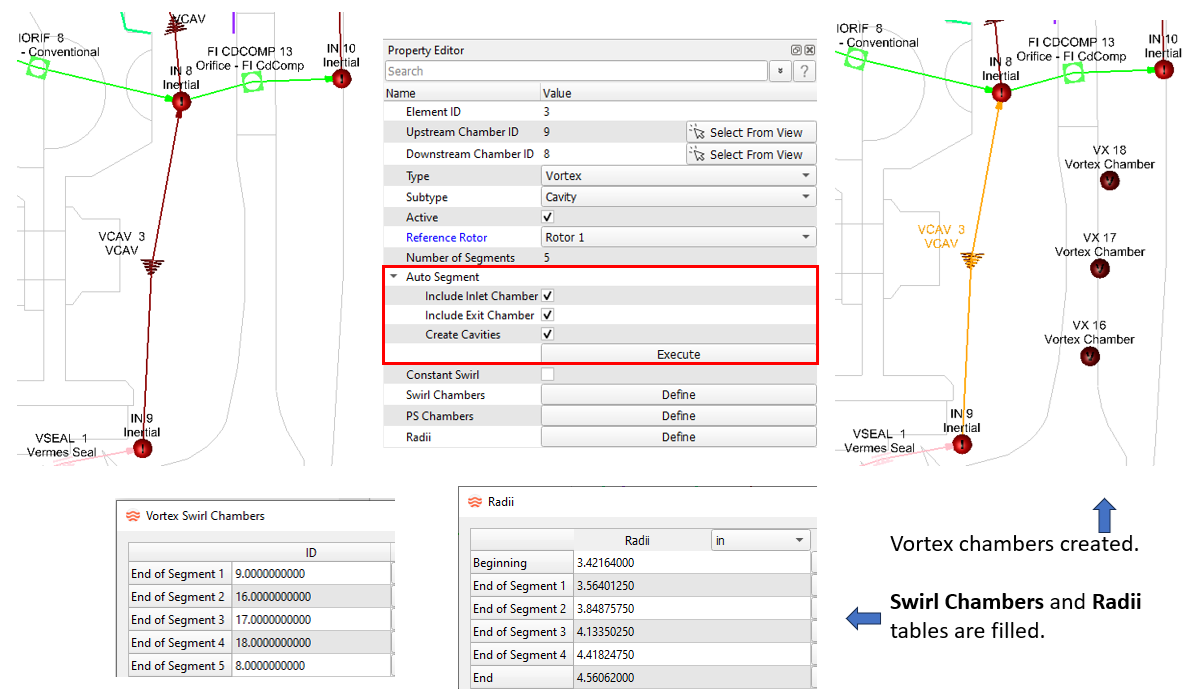1188x692 pixels.
Task: Click Define button for Swirl Chambers
Action: tap(678, 395)
